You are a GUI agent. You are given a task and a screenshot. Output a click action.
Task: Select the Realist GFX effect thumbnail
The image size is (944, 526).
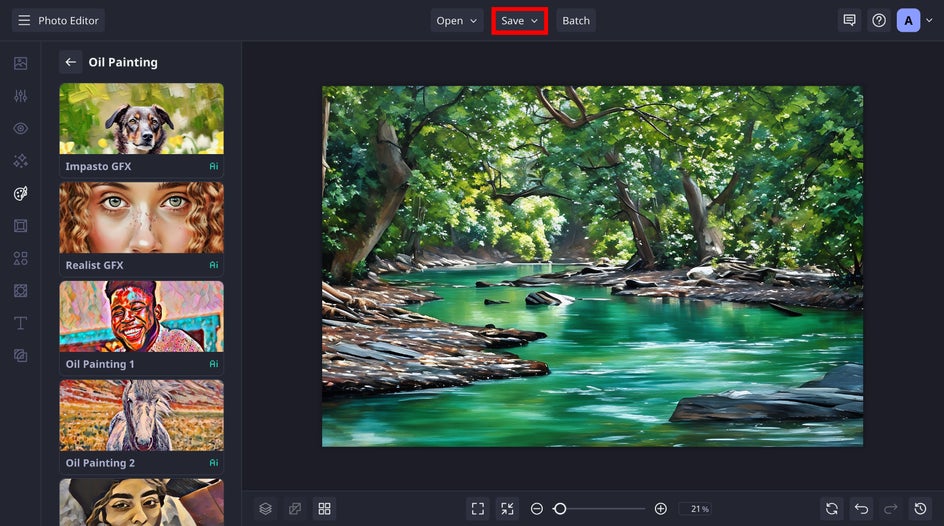[x=141, y=217]
